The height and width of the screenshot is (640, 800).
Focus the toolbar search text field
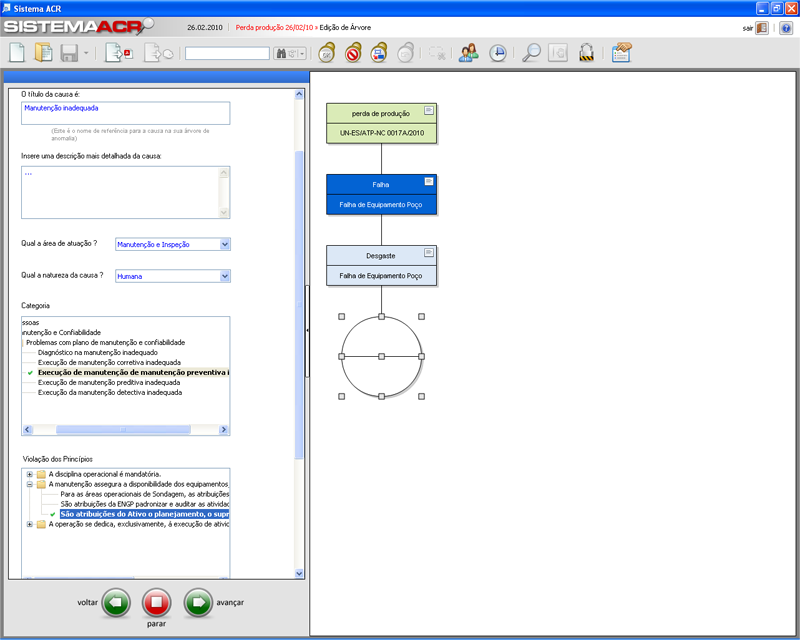coord(227,53)
